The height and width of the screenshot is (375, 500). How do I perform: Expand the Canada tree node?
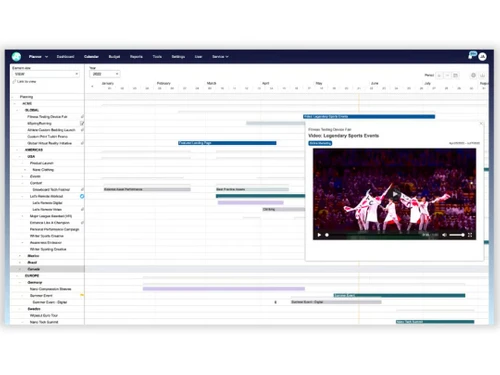point(20,269)
